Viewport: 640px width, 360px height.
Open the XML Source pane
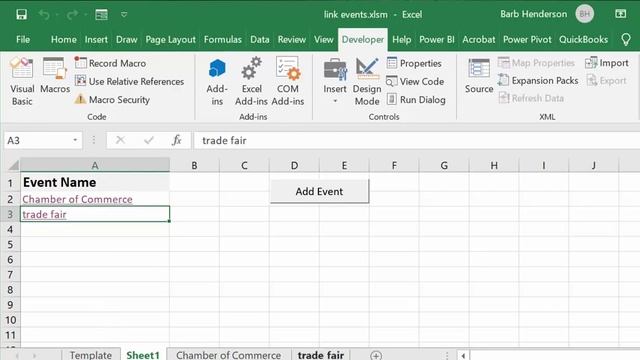tap(479, 76)
